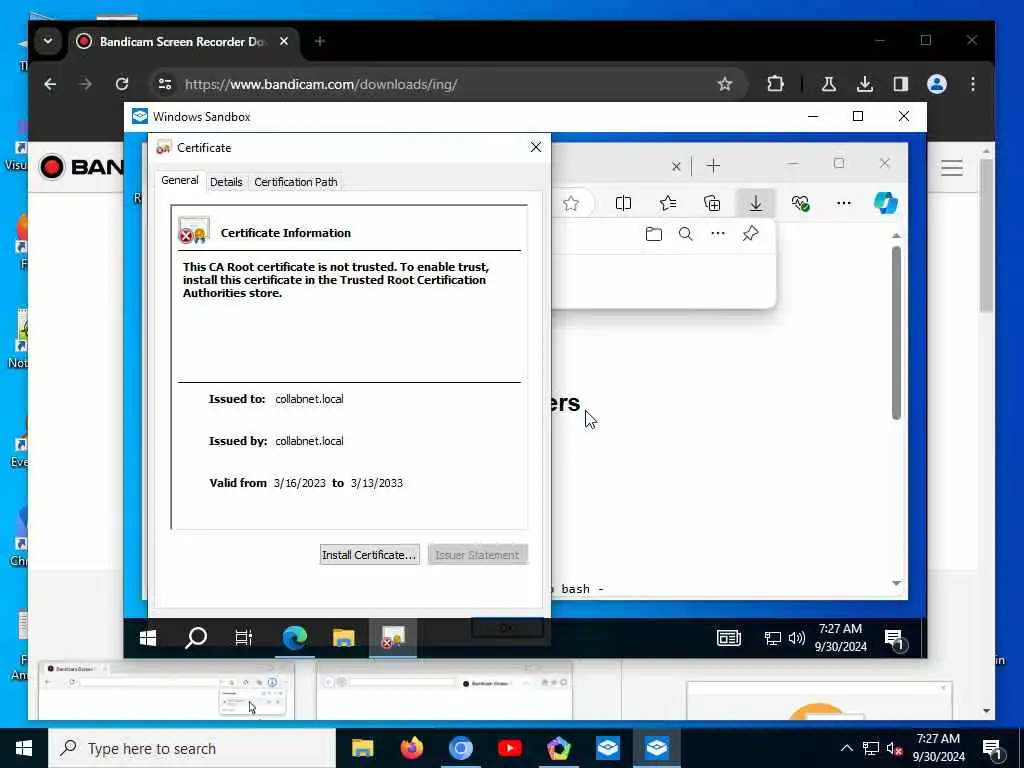Open the Details tab in Certificate dialog
This screenshot has width=1024, height=768.
pos(226,182)
